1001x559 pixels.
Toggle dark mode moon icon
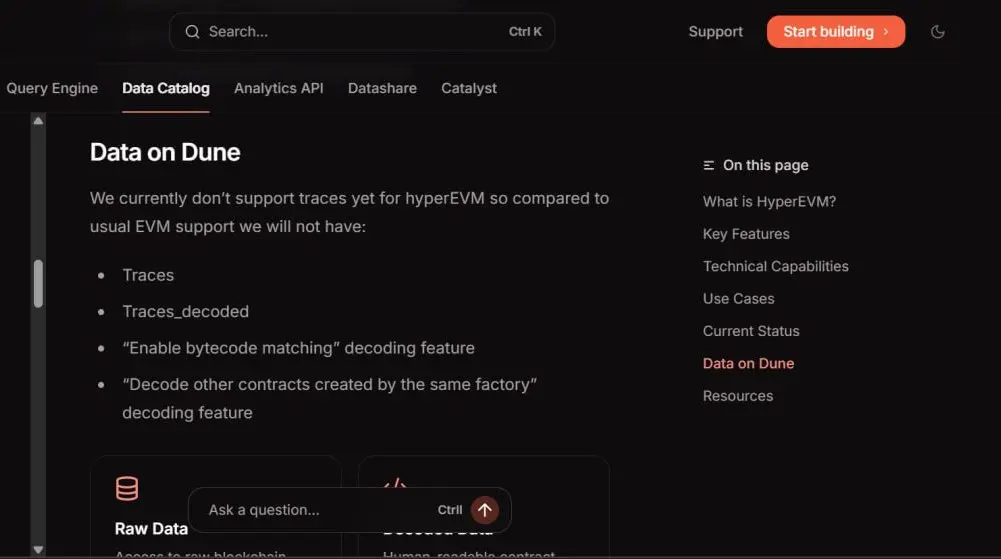937,32
